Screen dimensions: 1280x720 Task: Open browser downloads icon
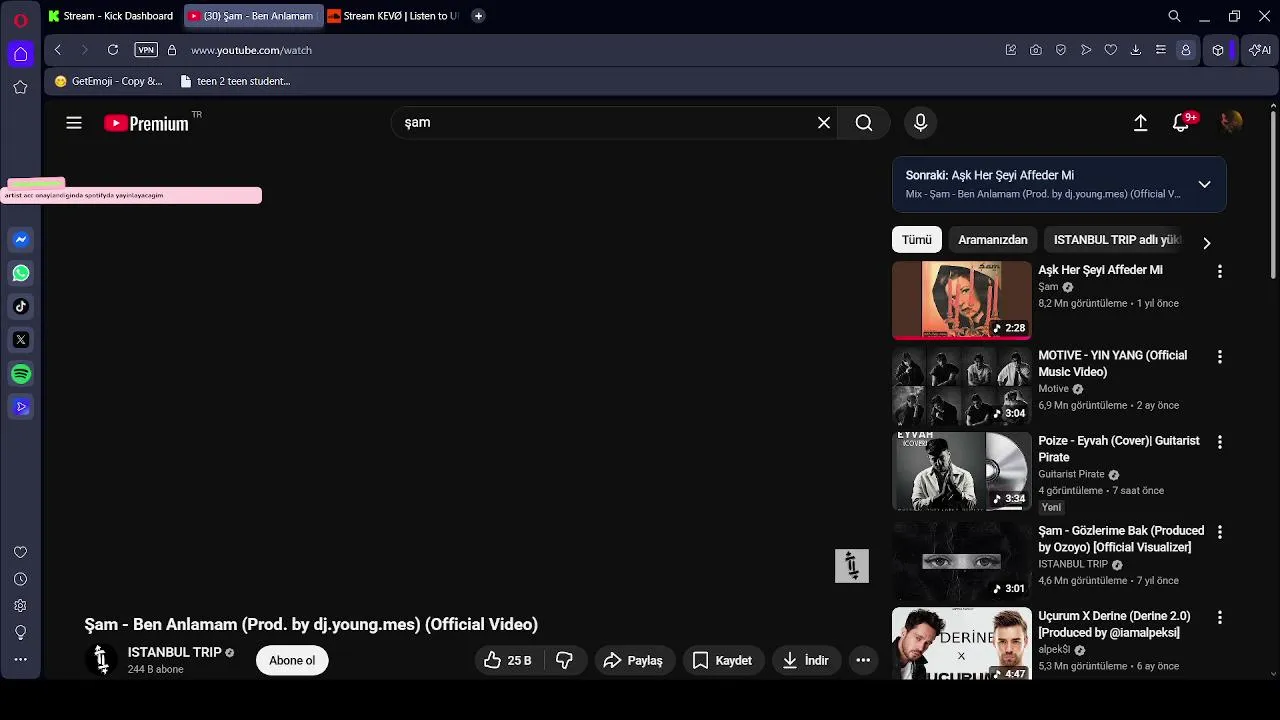[x=1136, y=50]
